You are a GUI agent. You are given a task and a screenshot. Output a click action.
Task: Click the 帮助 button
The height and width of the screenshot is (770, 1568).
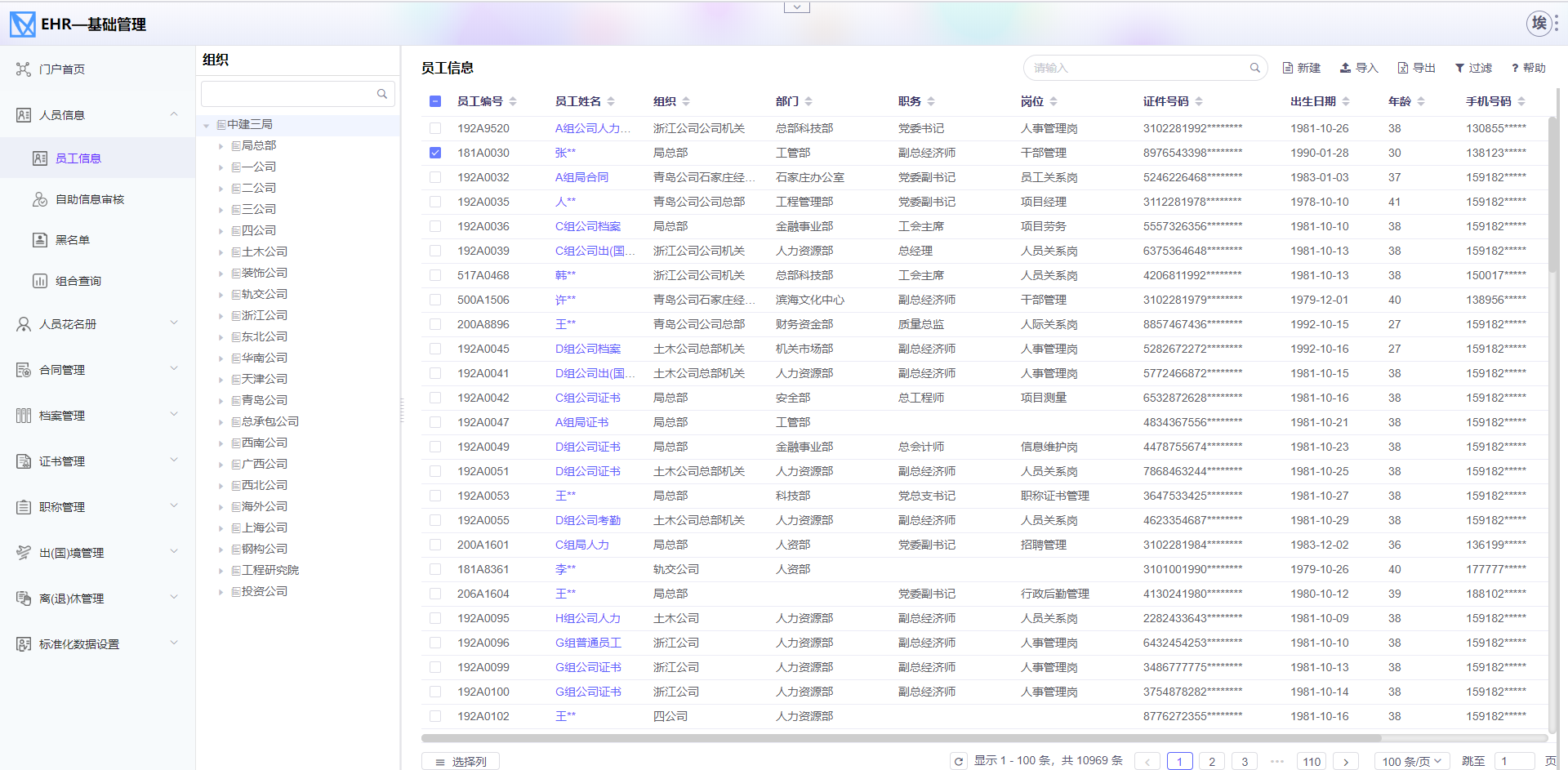tap(1528, 68)
